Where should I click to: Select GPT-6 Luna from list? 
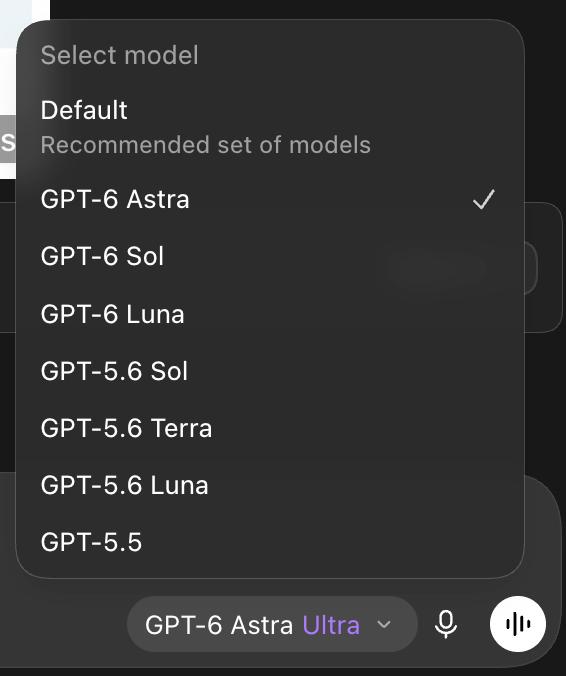(x=270, y=313)
